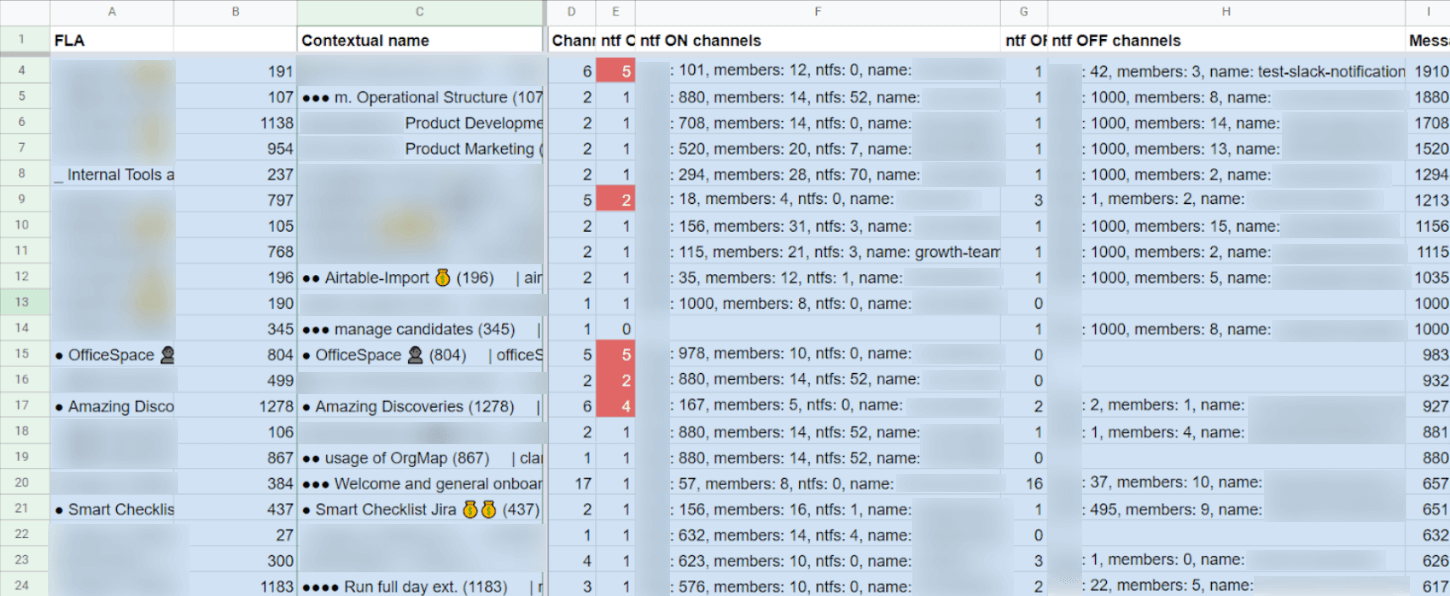Click ': 495, members: 9' cell
Image resolution: width=1450 pixels, height=596 pixels.
tap(1226, 510)
